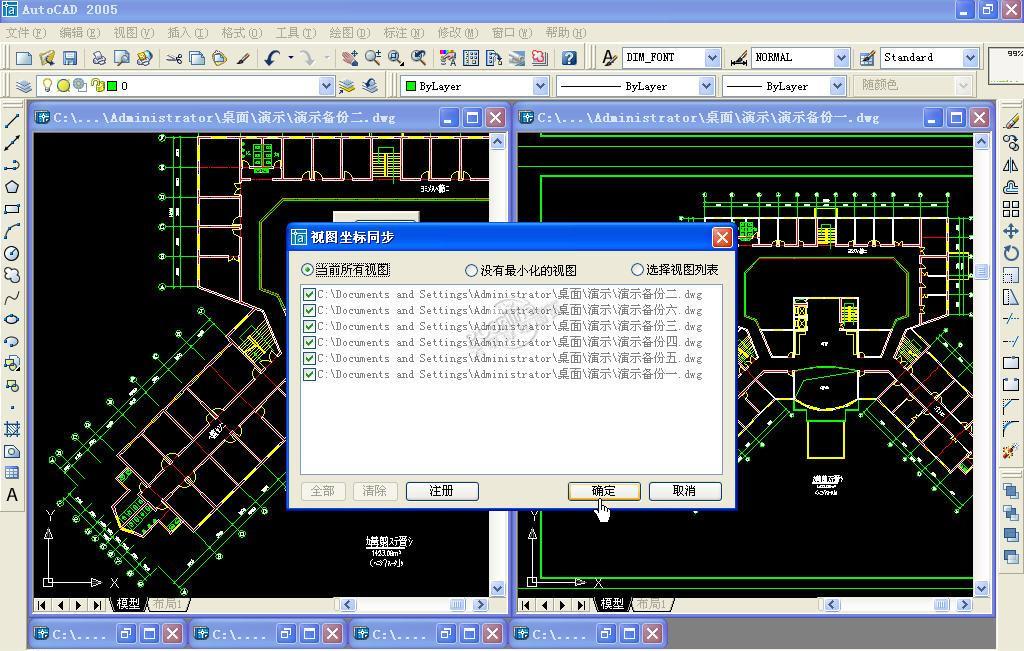The image size is (1024, 651).
Task: Click the green ByLayer color swatch
Action: 411,86
